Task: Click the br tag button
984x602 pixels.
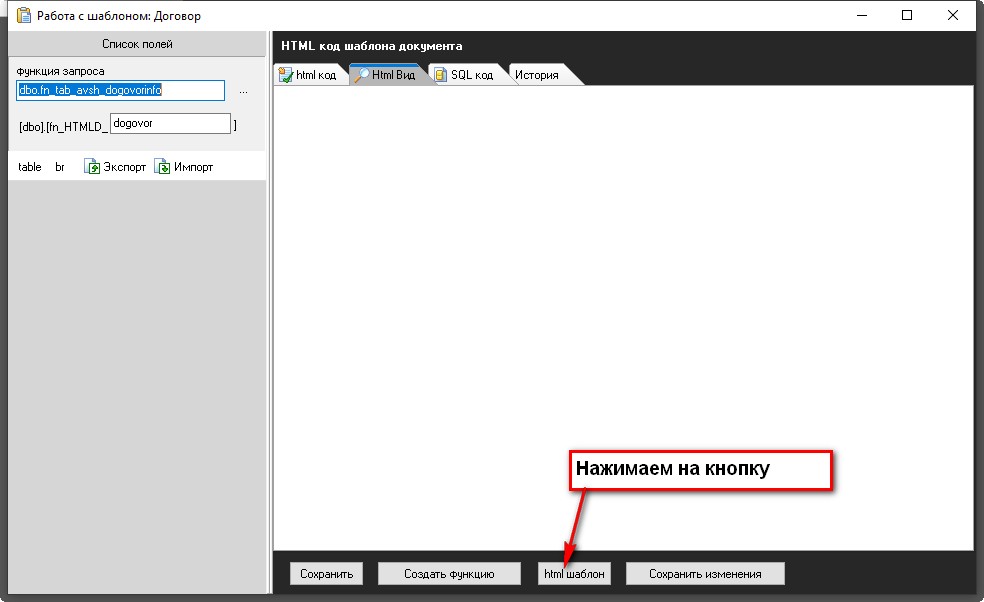Action: (x=60, y=167)
